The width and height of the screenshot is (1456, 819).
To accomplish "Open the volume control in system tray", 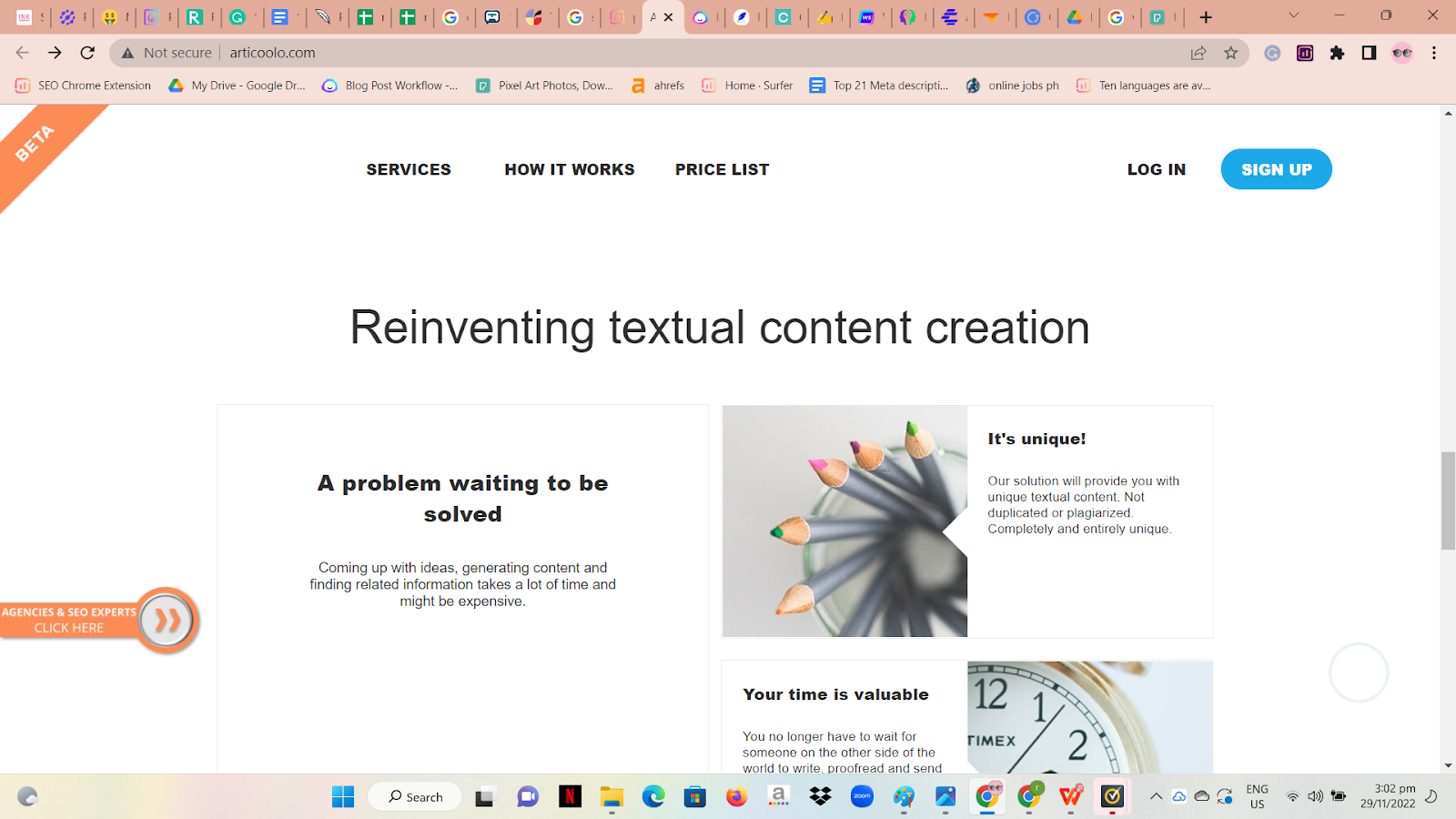I will point(1315,796).
